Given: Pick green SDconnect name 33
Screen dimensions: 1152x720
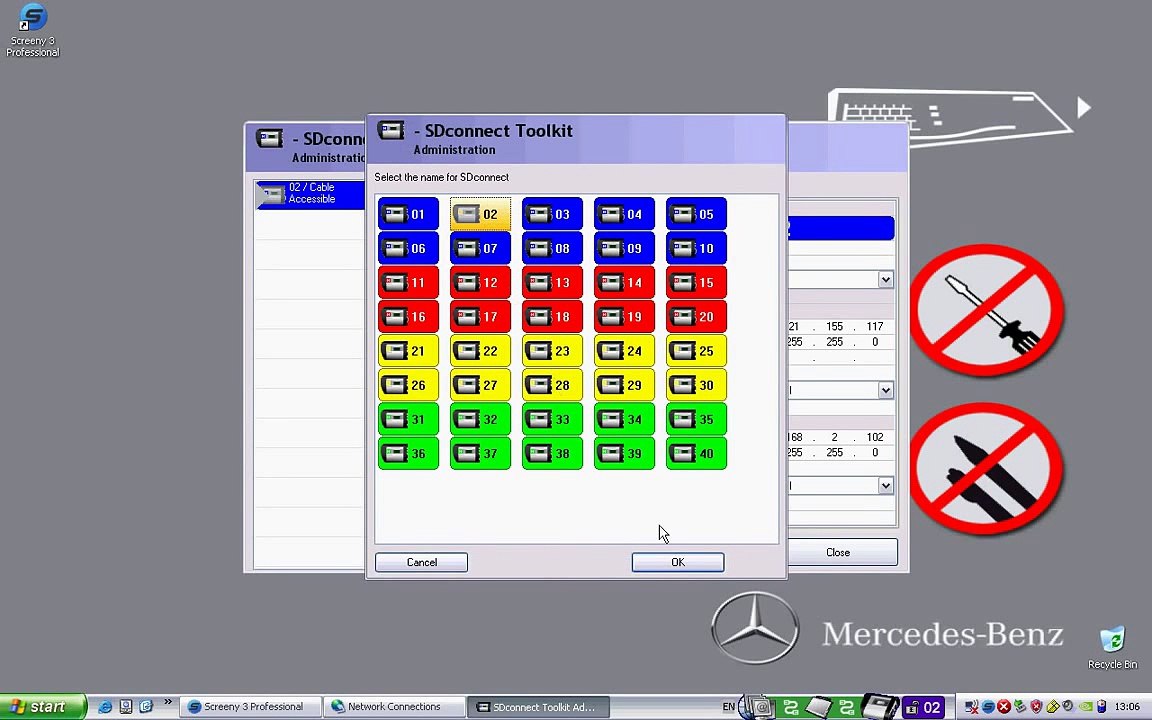Looking at the screenshot, I should pyautogui.click(x=552, y=419).
